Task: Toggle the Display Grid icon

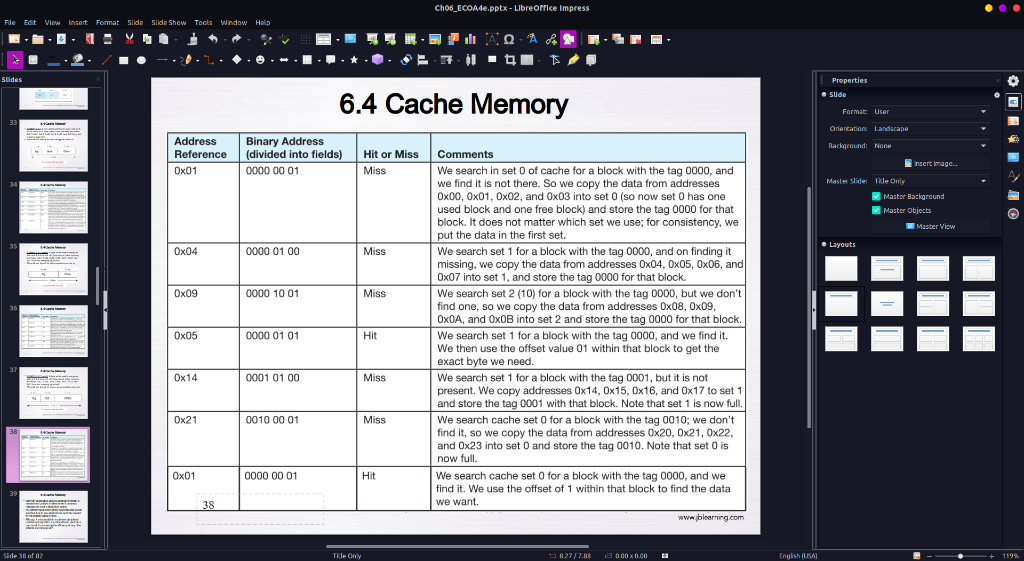Action: pyautogui.click(x=305, y=39)
